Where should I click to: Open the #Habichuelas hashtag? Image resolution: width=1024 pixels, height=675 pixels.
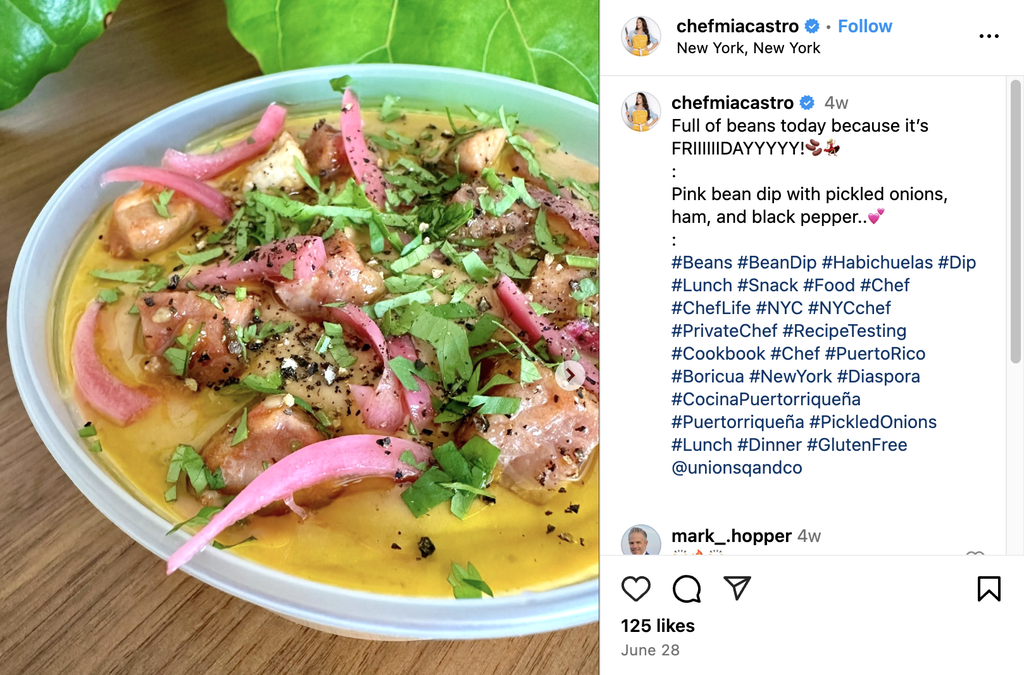click(877, 262)
